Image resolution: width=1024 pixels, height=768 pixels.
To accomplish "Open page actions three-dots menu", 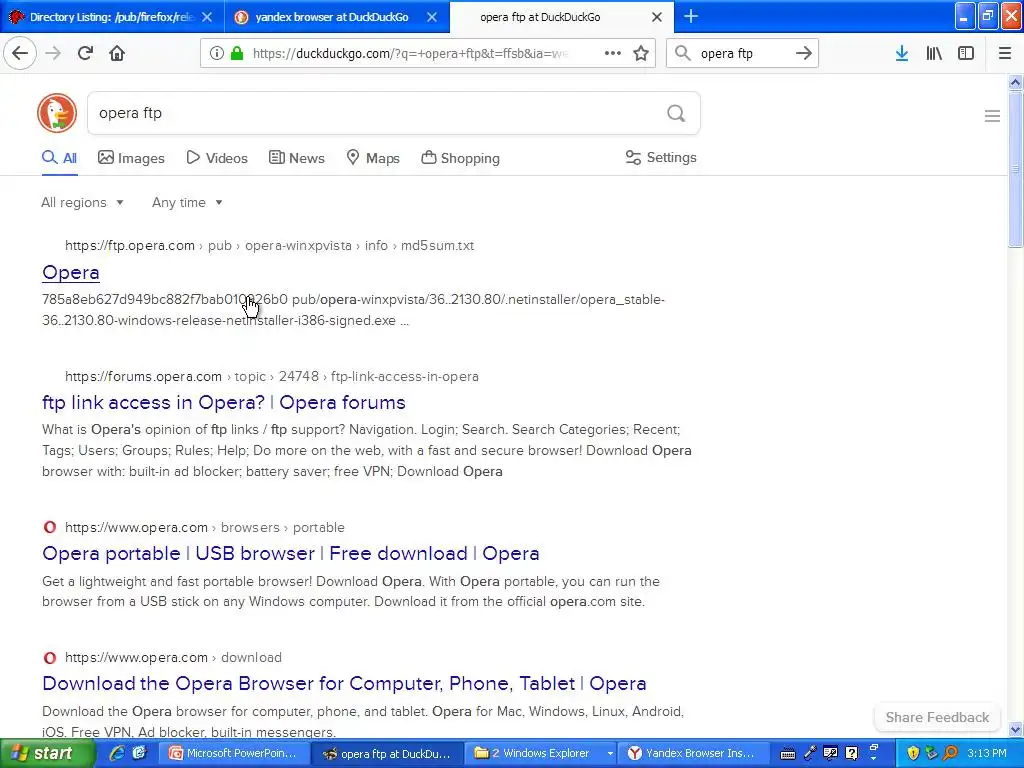I will tap(613, 53).
